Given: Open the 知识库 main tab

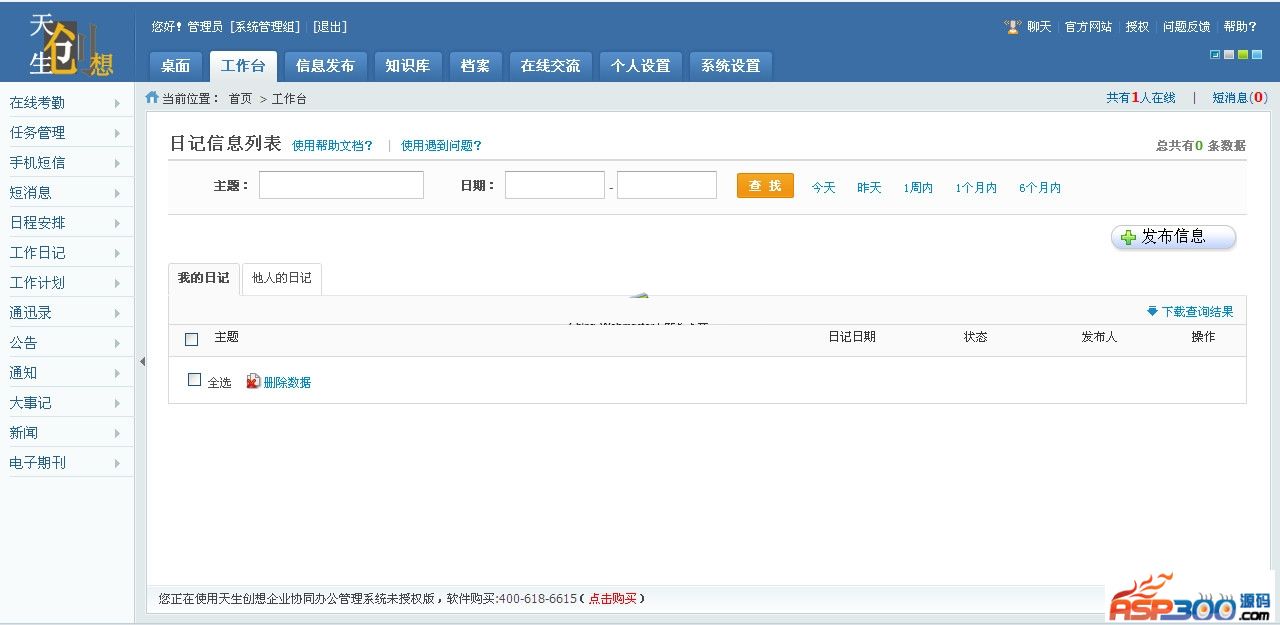Looking at the screenshot, I should 408,66.
